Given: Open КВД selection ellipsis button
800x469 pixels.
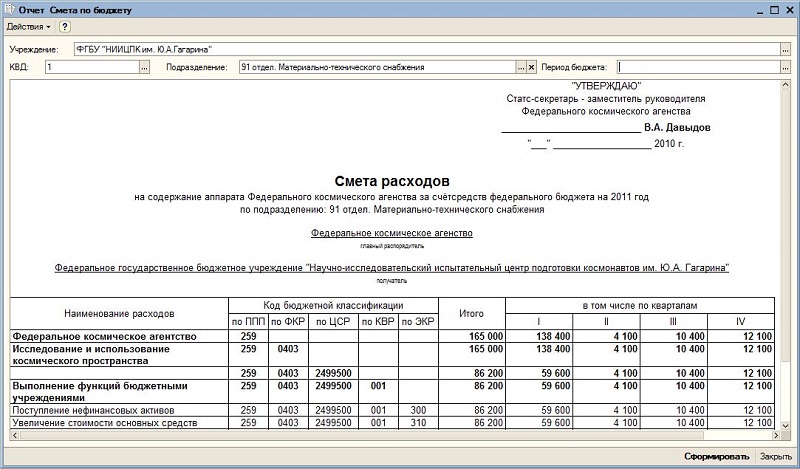Looking at the screenshot, I should (x=144, y=67).
